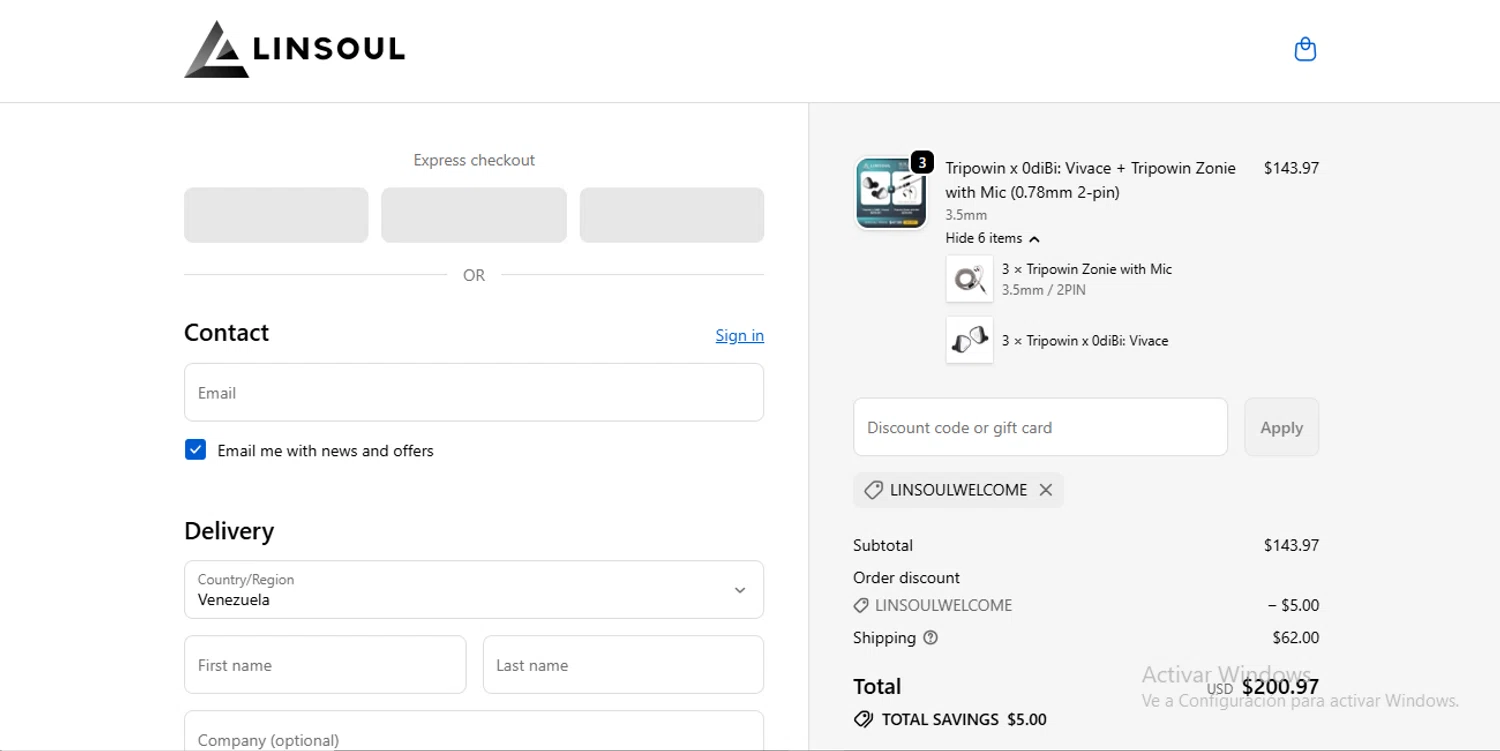Click the Express checkout heading

click(x=474, y=160)
